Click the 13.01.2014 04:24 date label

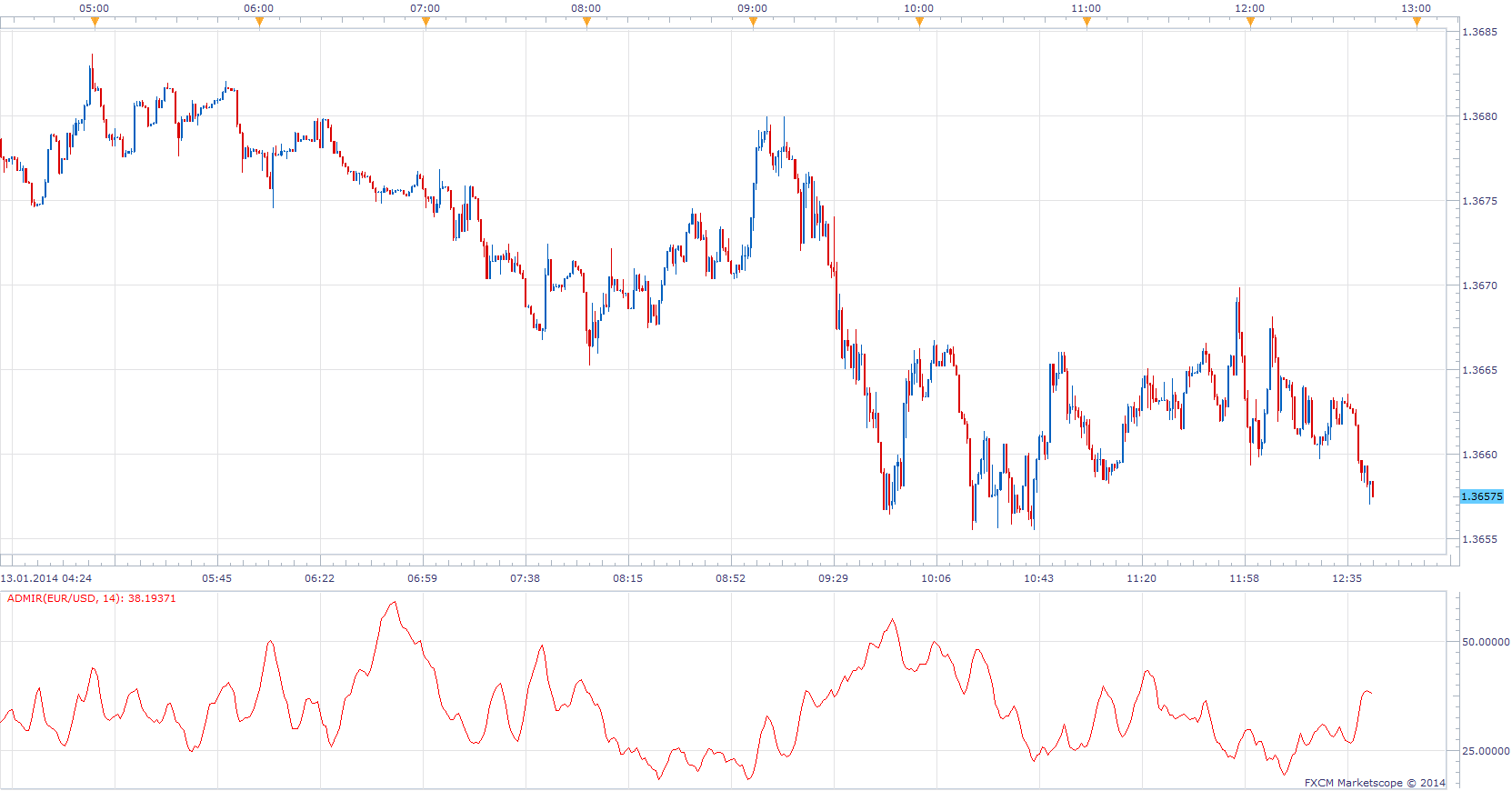[46, 578]
